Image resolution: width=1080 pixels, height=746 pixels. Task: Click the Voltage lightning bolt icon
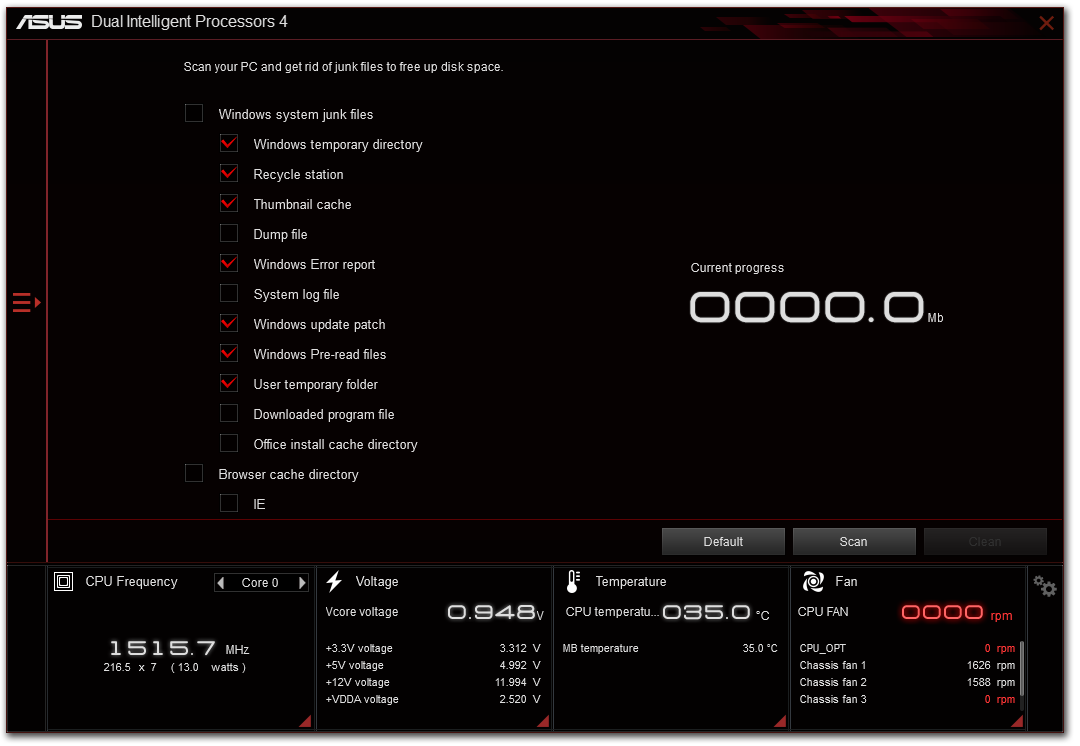tap(334, 582)
